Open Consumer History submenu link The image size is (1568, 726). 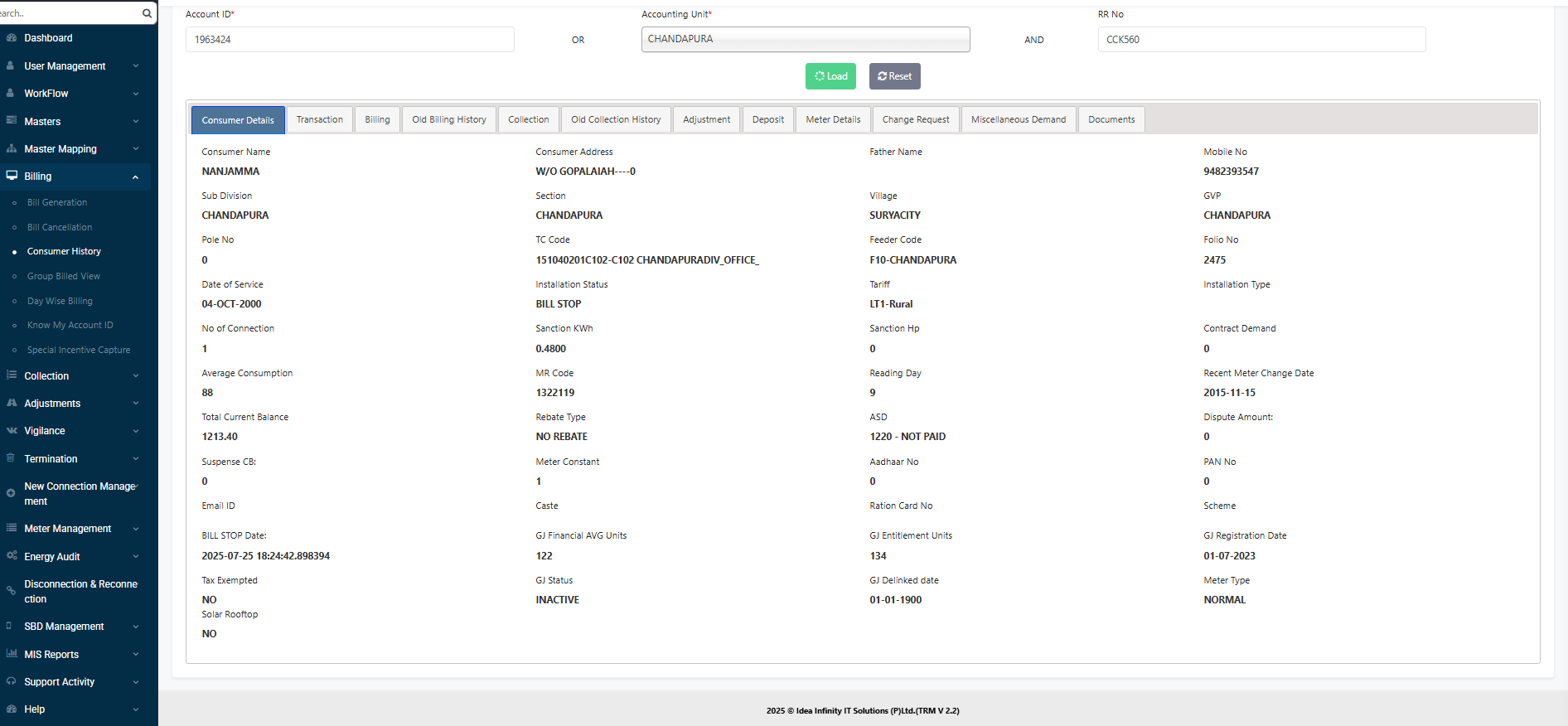pyautogui.click(x=64, y=251)
